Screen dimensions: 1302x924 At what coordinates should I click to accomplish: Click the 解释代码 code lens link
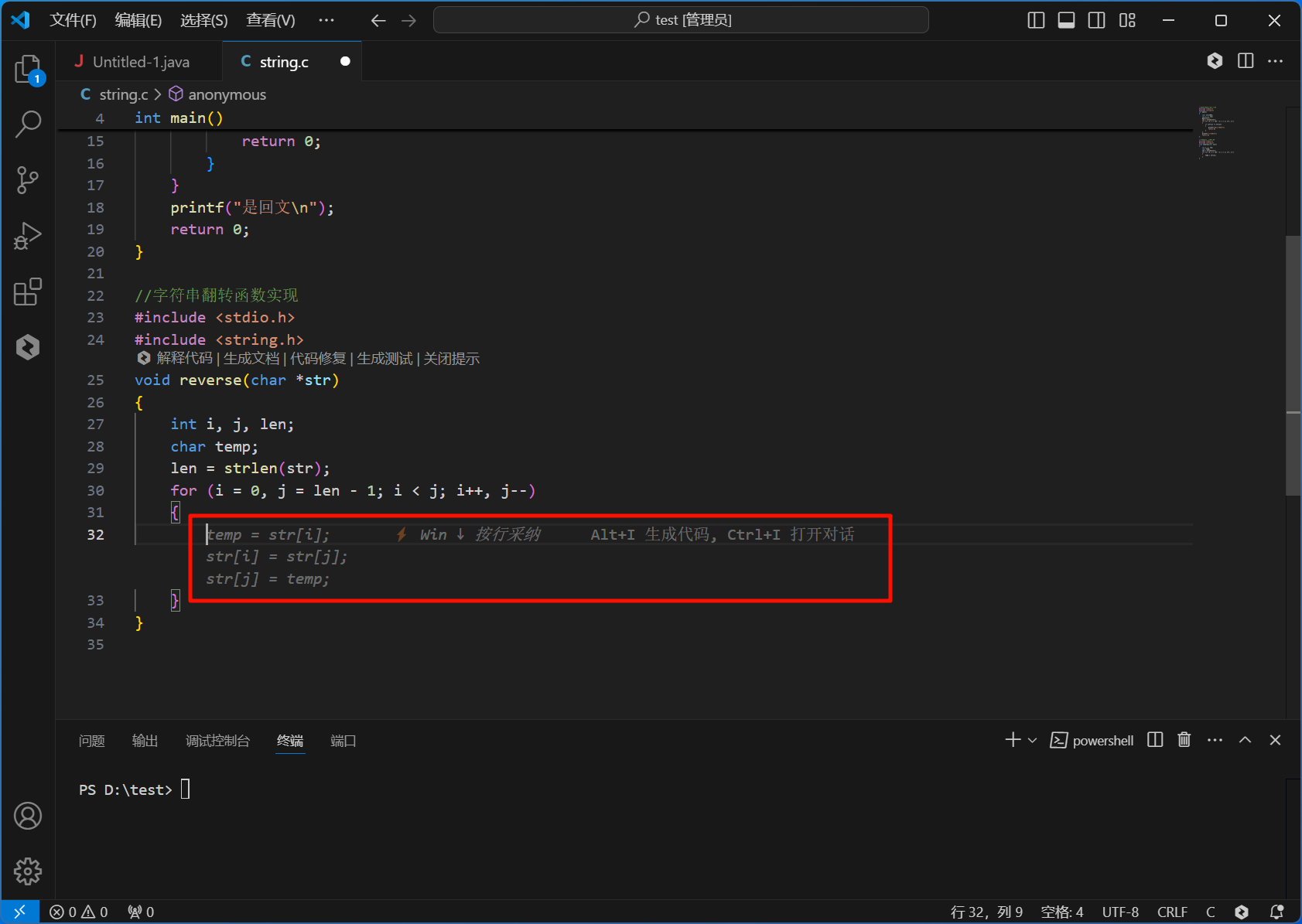coord(184,358)
